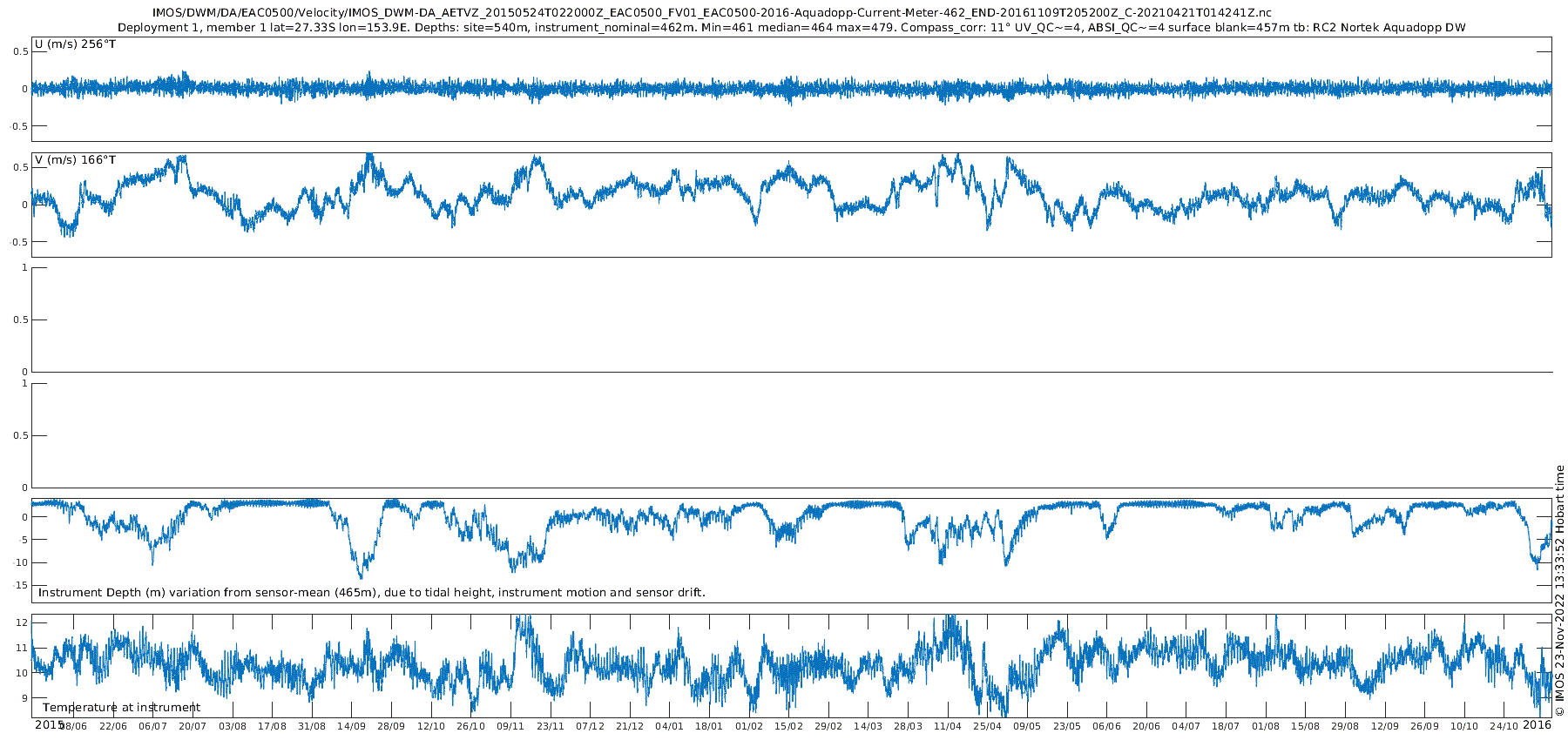The width and height of the screenshot is (1568, 740).
Task: Click the '10/10' date tick
Action: tap(1464, 727)
